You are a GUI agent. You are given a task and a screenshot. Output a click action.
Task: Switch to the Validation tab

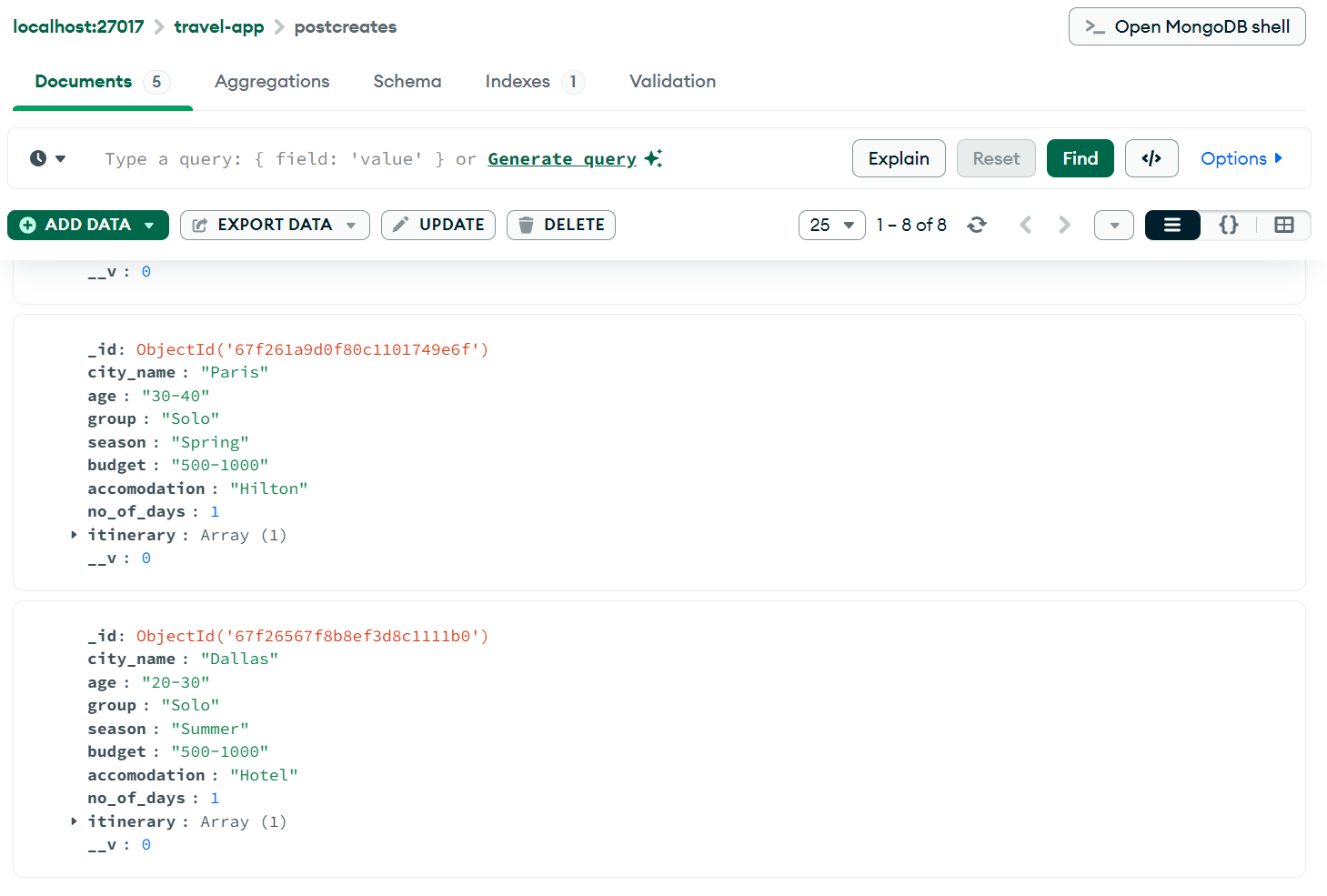pyautogui.click(x=672, y=82)
